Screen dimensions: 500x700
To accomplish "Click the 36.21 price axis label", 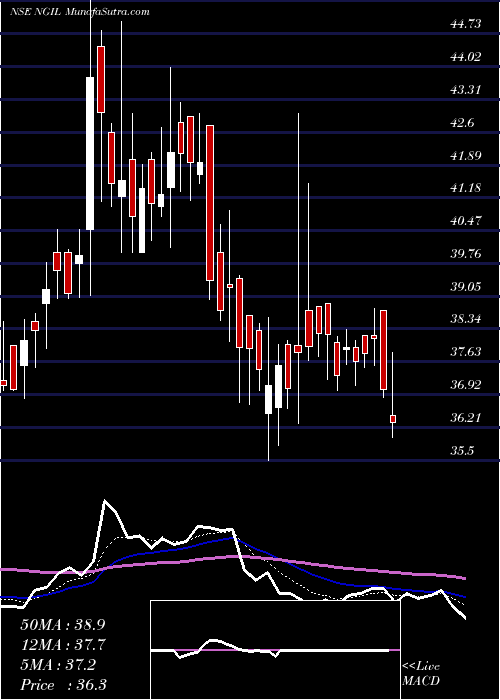I will pyautogui.click(x=466, y=418).
